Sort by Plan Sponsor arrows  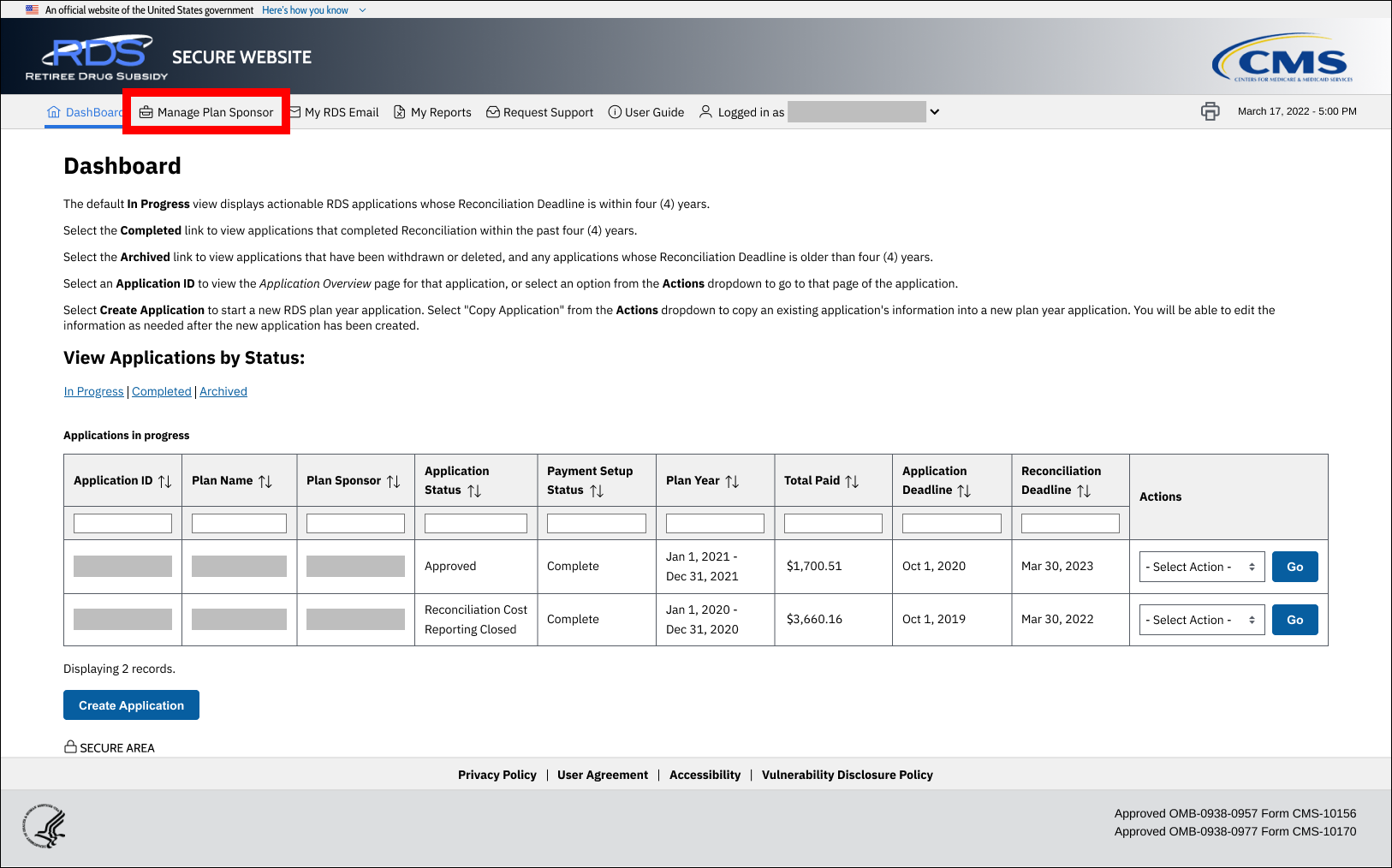394,481
